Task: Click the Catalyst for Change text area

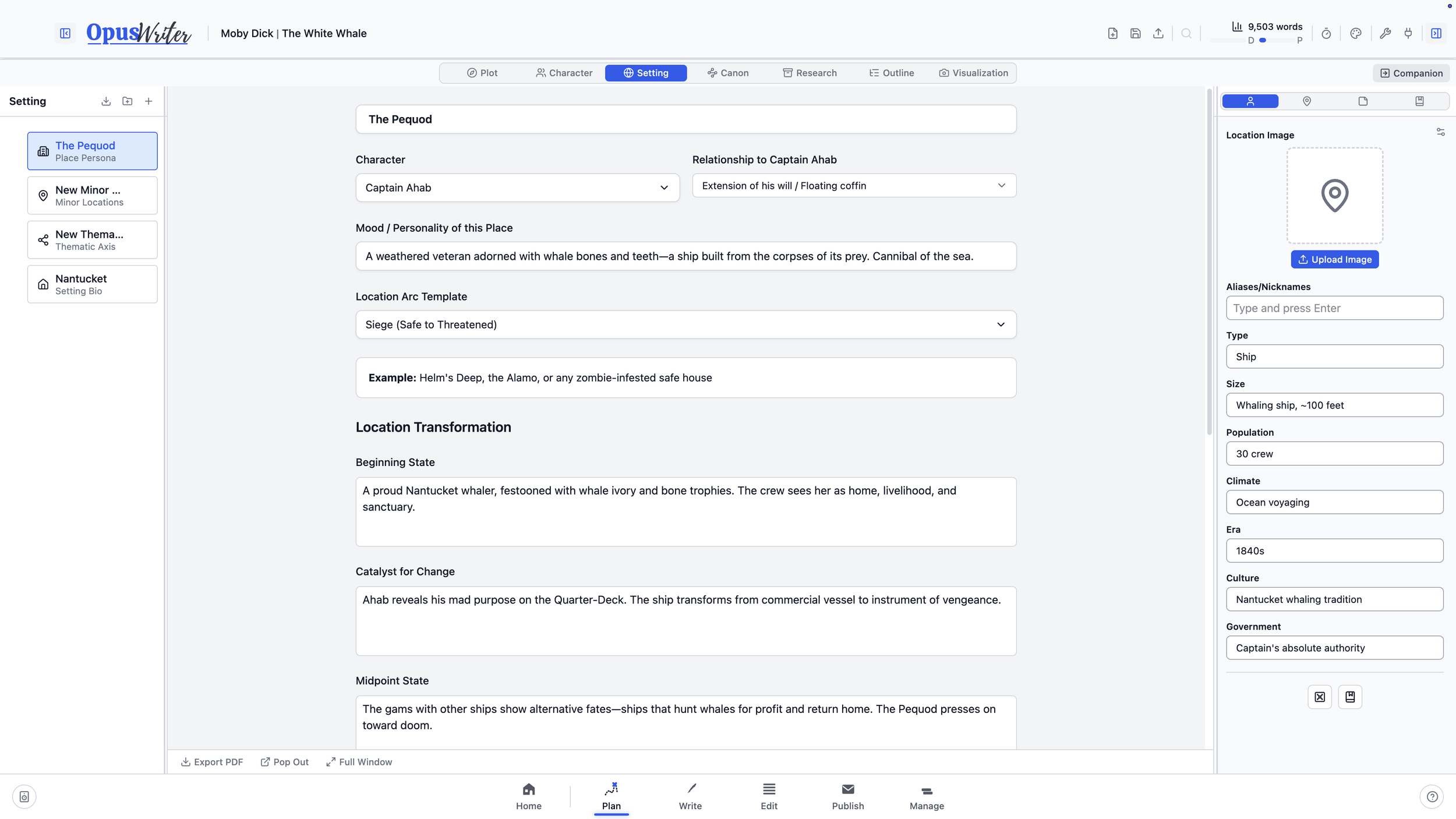Action: [x=686, y=621]
